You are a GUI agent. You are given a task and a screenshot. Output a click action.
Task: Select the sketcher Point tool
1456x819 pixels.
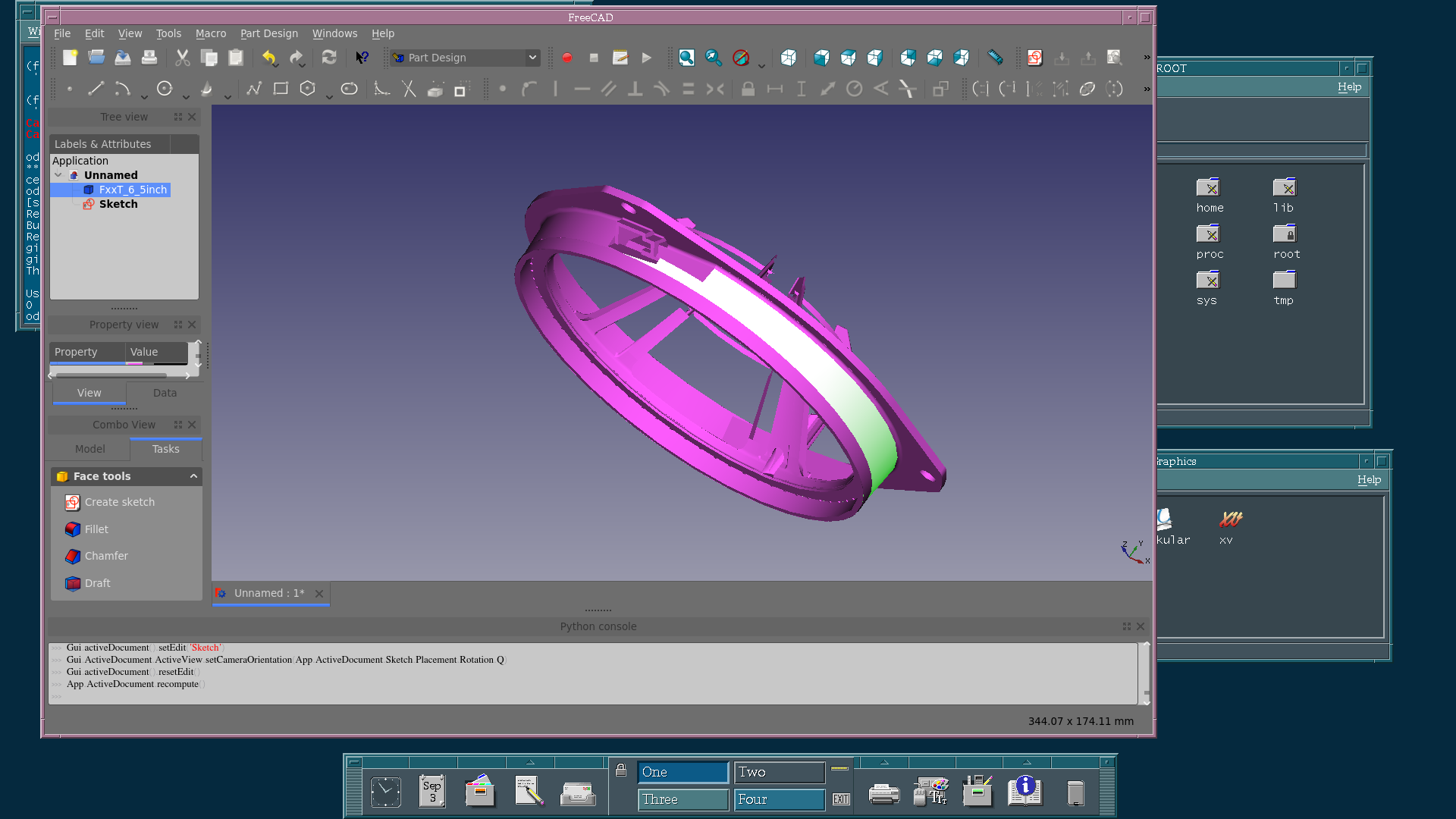tap(70, 89)
